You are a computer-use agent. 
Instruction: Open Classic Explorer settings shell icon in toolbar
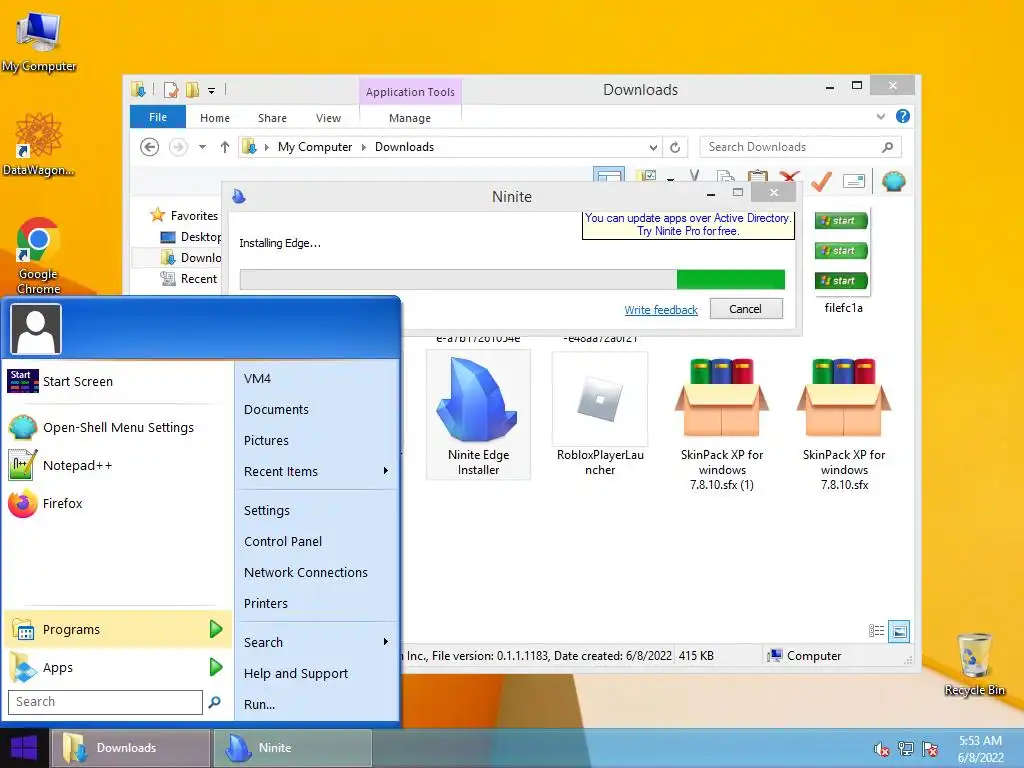(x=893, y=181)
